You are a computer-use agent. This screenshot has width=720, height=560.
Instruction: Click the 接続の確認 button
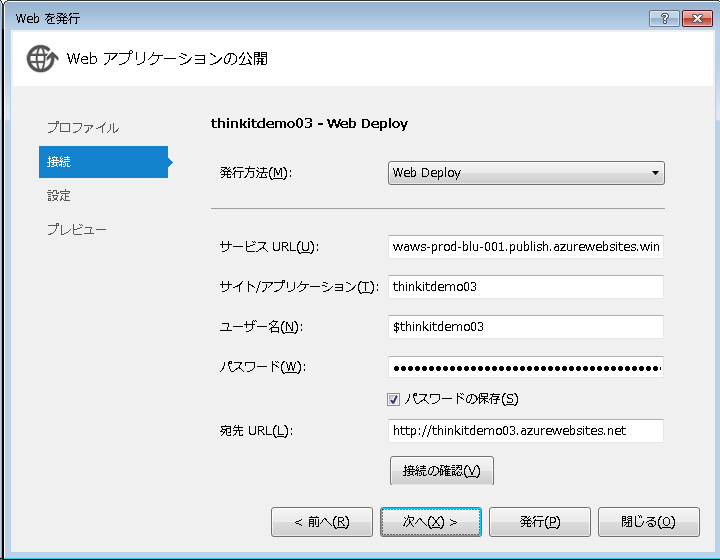[x=442, y=470]
